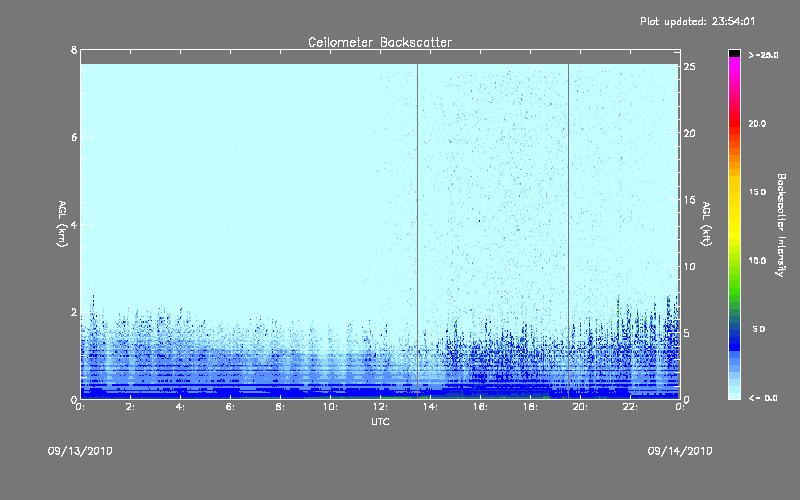
Task: Click the '14:' tick on the UTC axis
Action: click(430, 407)
